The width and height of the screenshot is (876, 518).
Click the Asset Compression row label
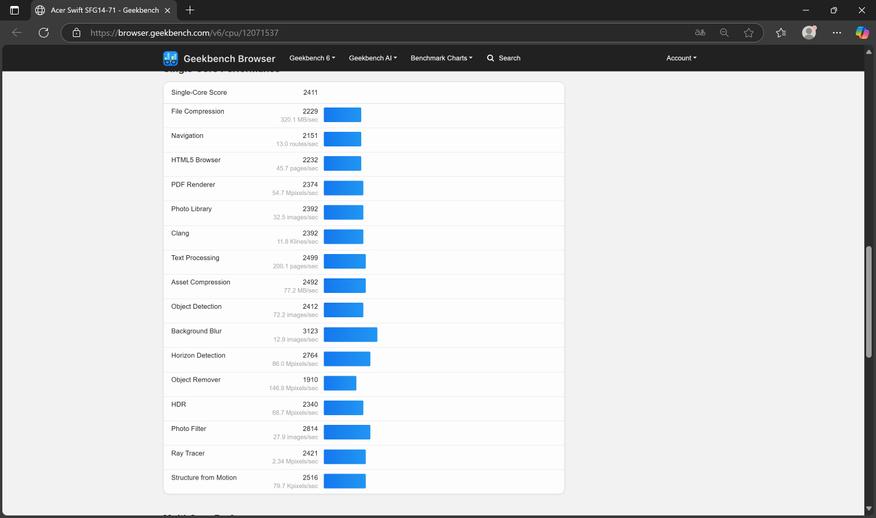coord(201,282)
